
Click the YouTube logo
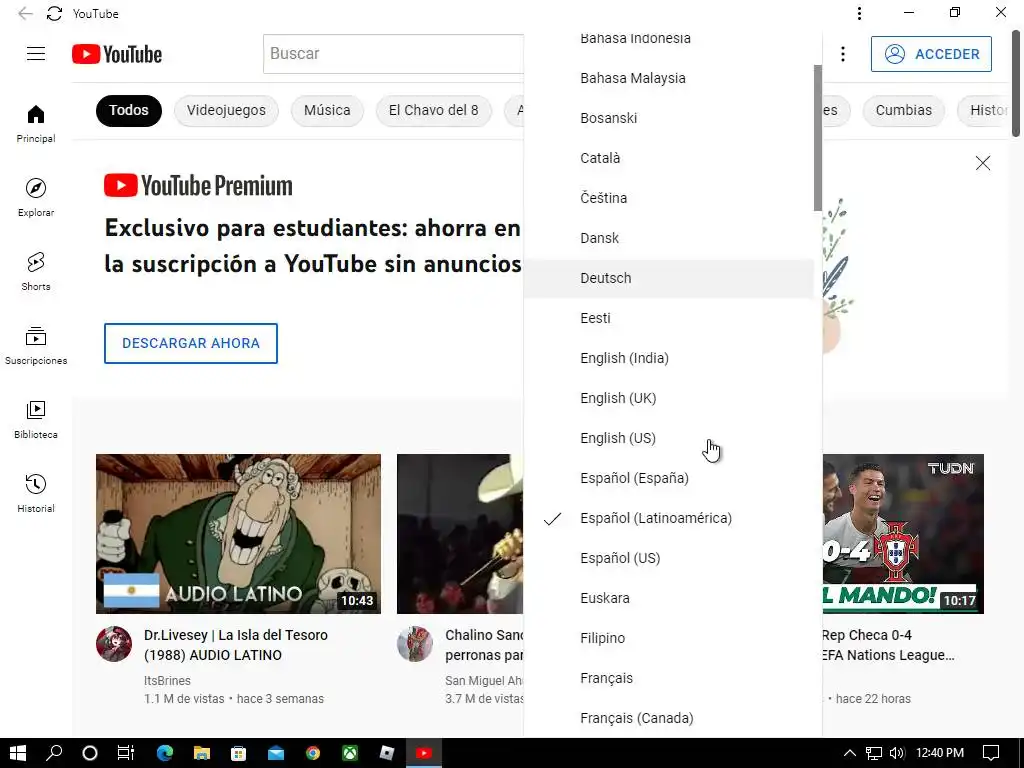point(117,54)
